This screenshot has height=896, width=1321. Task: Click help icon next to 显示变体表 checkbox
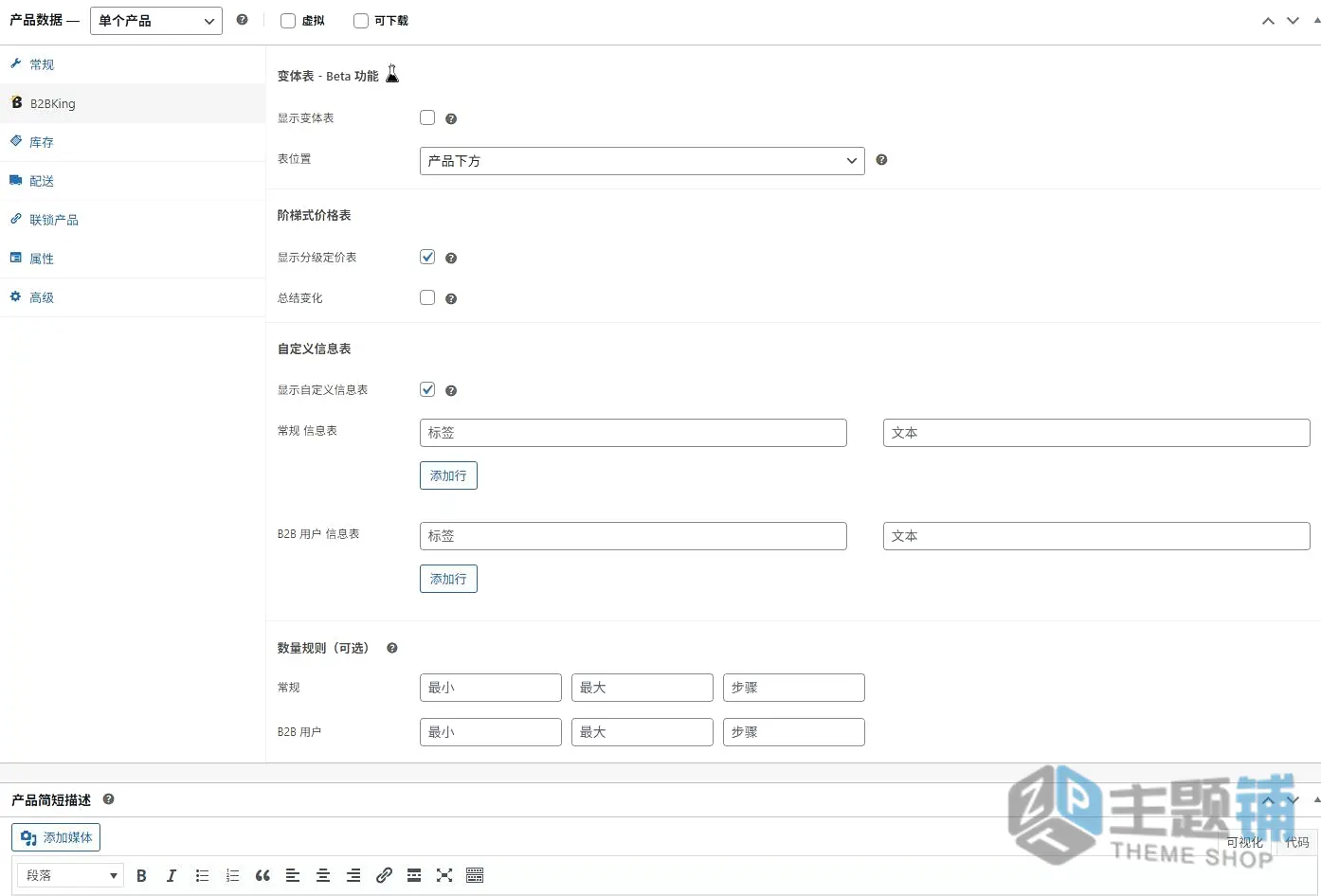pyautogui.click(x=451, y=119)
